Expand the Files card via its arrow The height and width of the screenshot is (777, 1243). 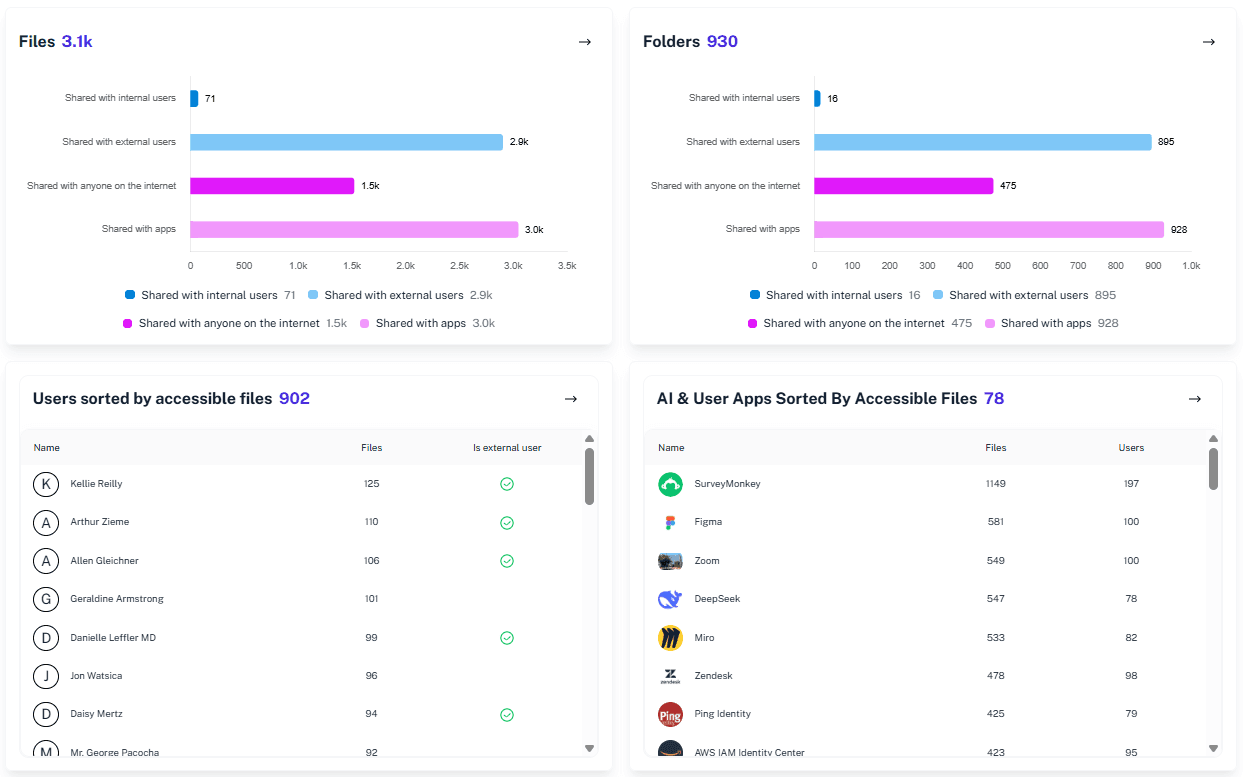584,42
